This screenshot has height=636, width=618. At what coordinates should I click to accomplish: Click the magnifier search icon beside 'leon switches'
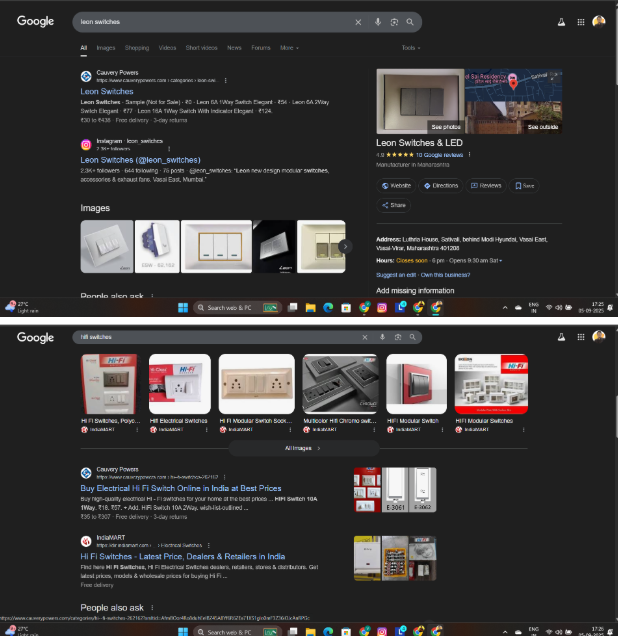pyautogui.click(x=410, y=22)
